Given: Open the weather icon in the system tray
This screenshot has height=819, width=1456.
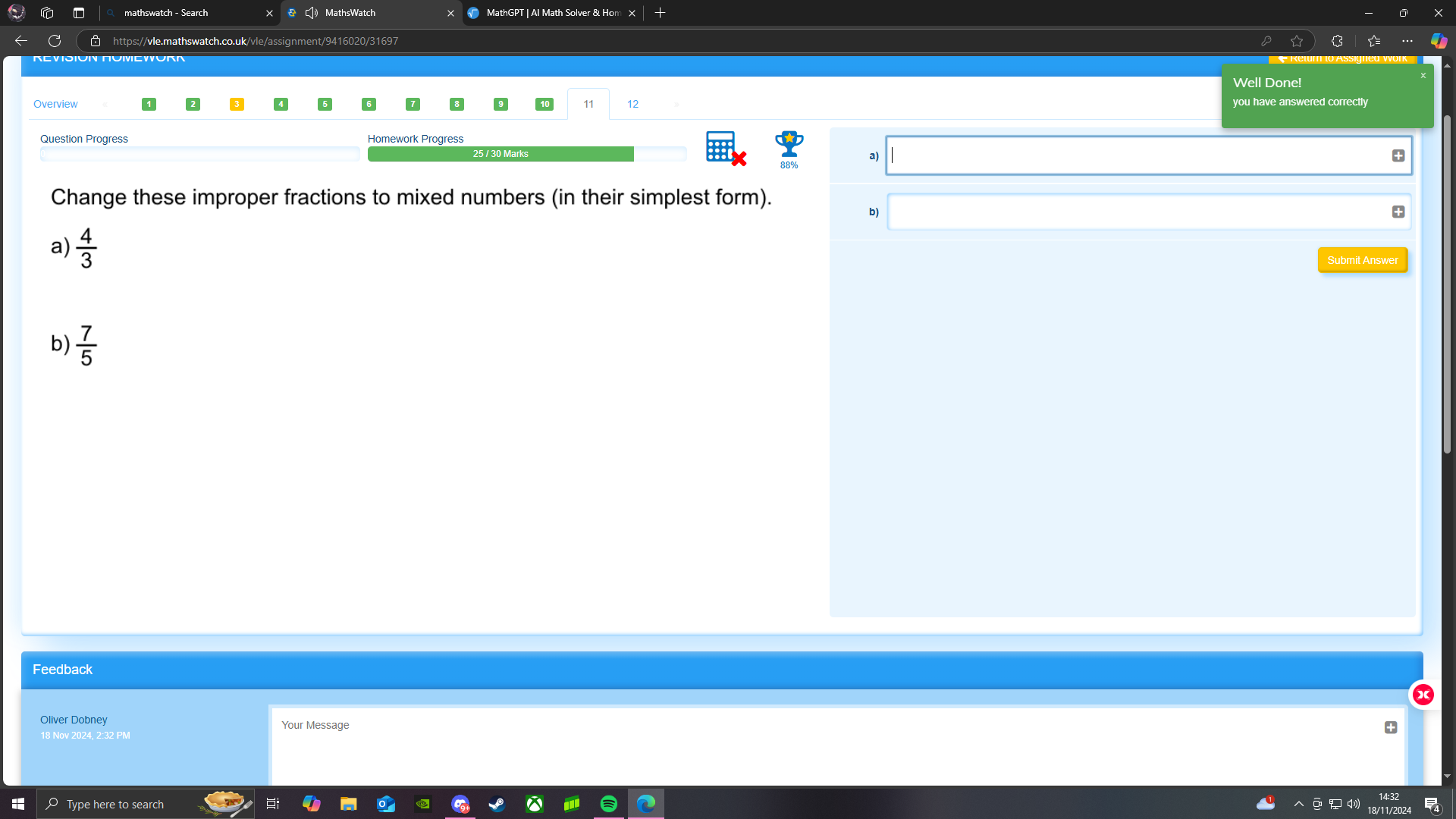Looking at the screenshot, I should [x=1265, y=803].
